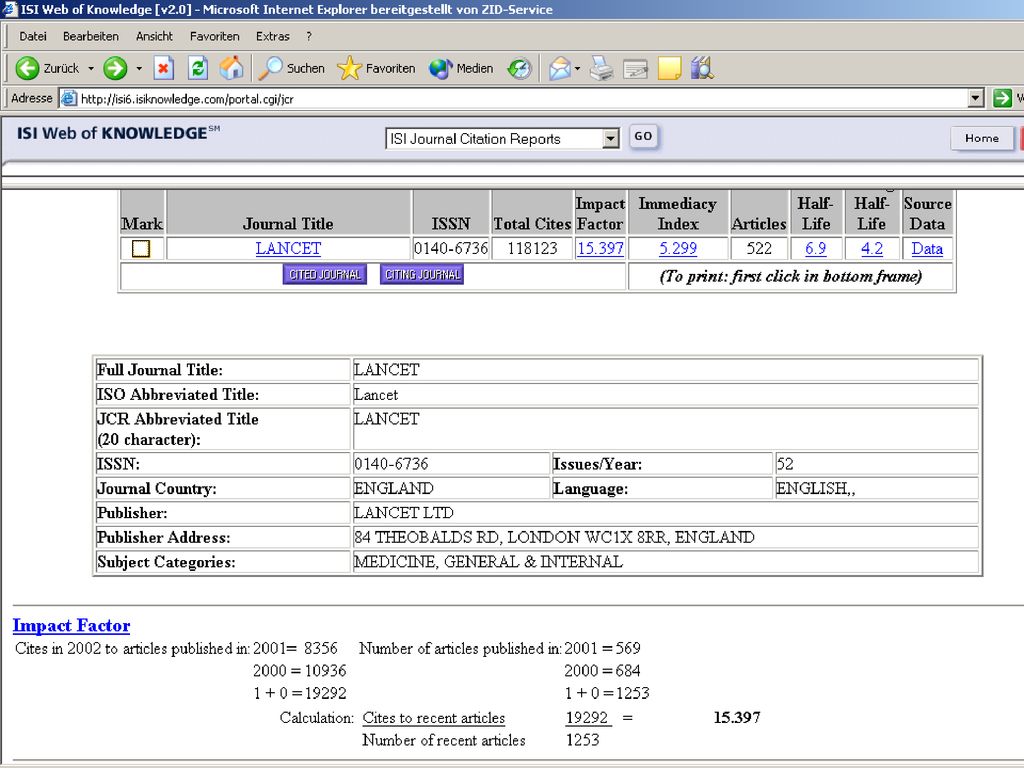
Task: Click the Mail envelope toolbar icon
Action: (560, 68)
